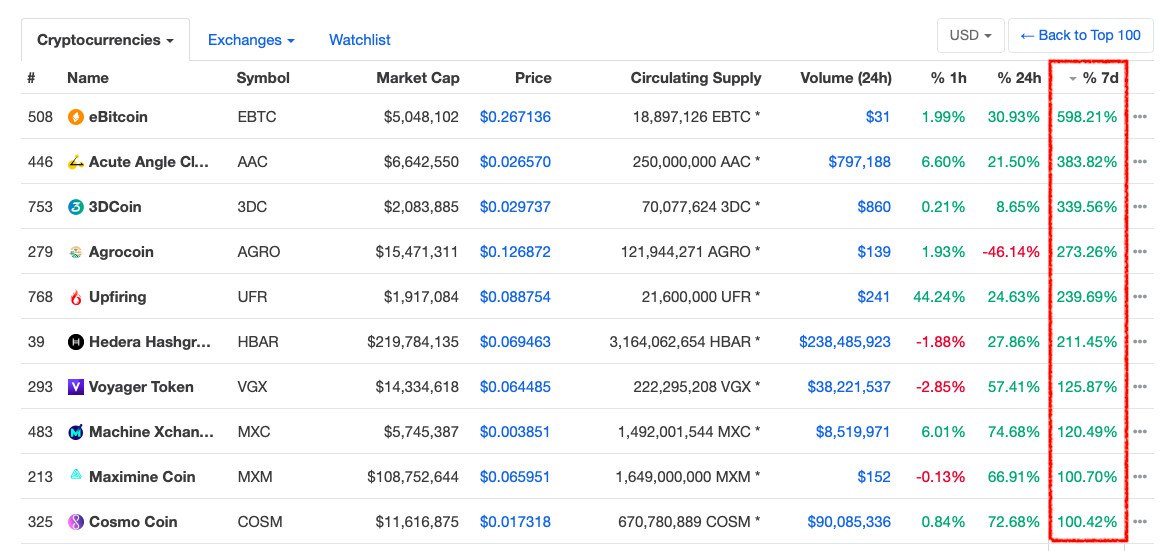Click the 3DCoin logo icon

pyautogui.click(x=75, y=207)
